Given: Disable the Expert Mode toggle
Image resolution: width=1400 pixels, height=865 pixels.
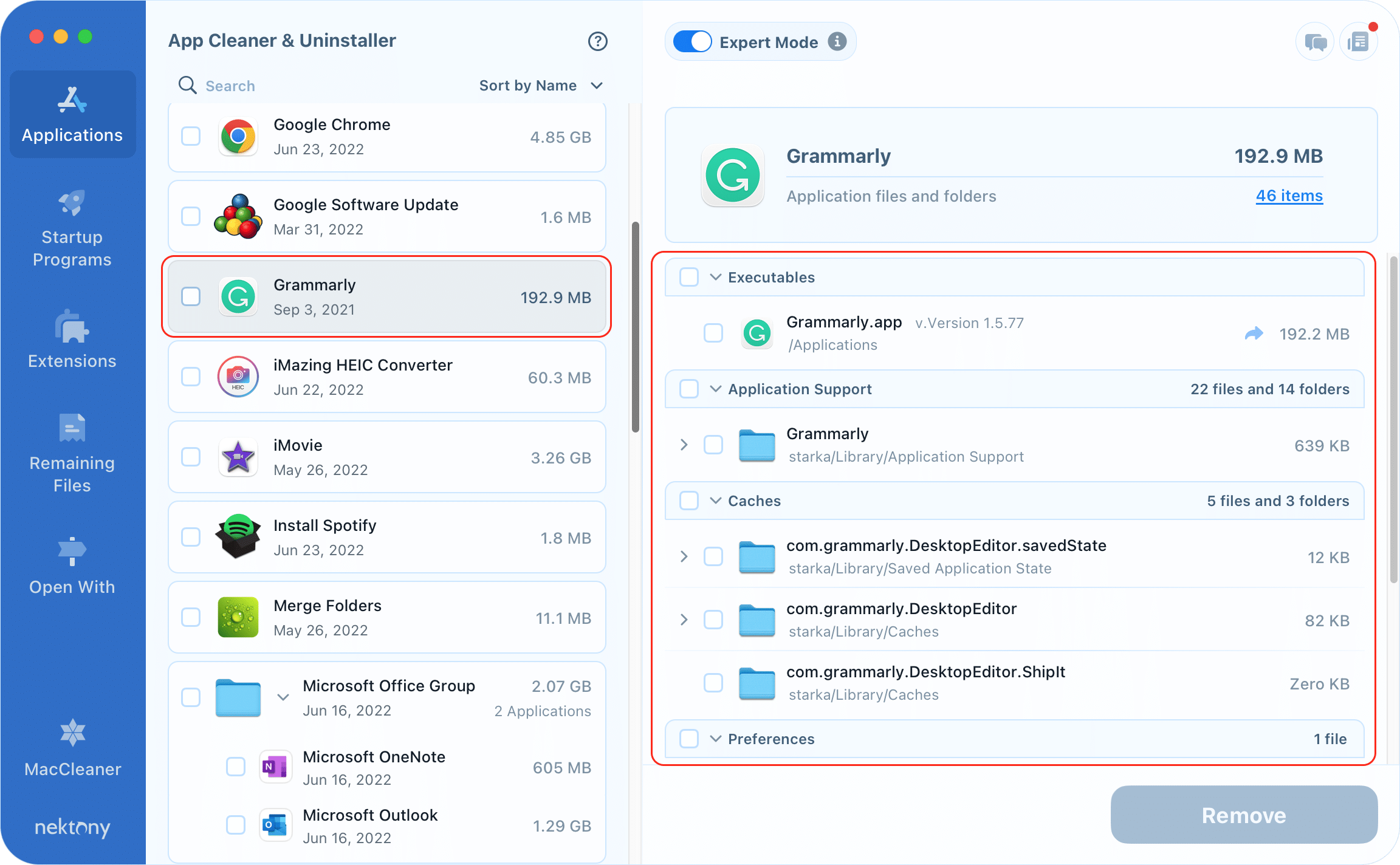Looking at the screenshot, I should [x=692, y=41].
